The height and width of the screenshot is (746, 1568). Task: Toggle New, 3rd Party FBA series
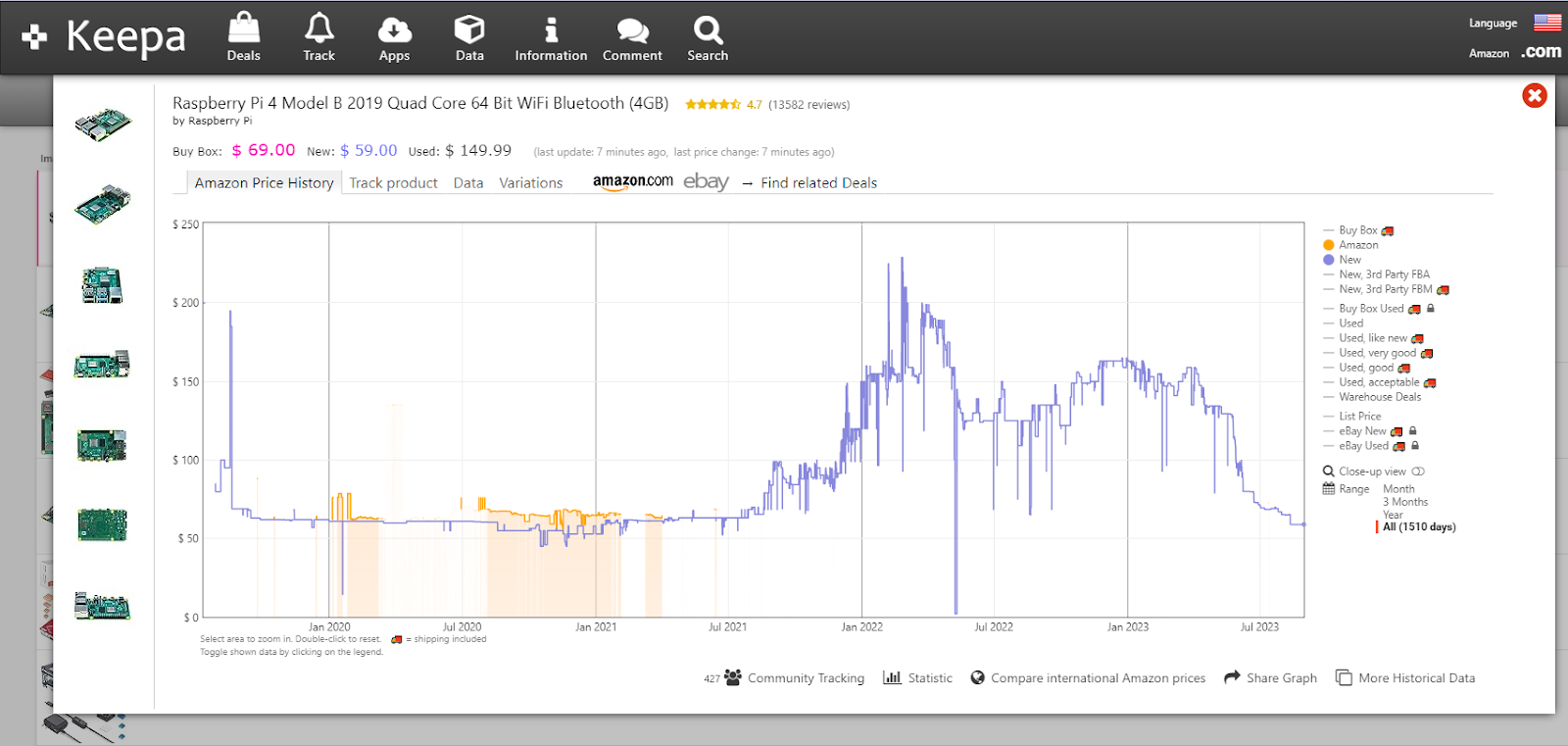click(1376, 274)
